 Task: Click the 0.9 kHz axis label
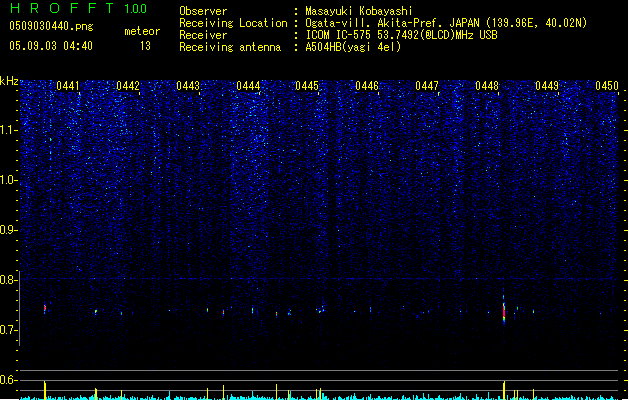coord(9,230)
